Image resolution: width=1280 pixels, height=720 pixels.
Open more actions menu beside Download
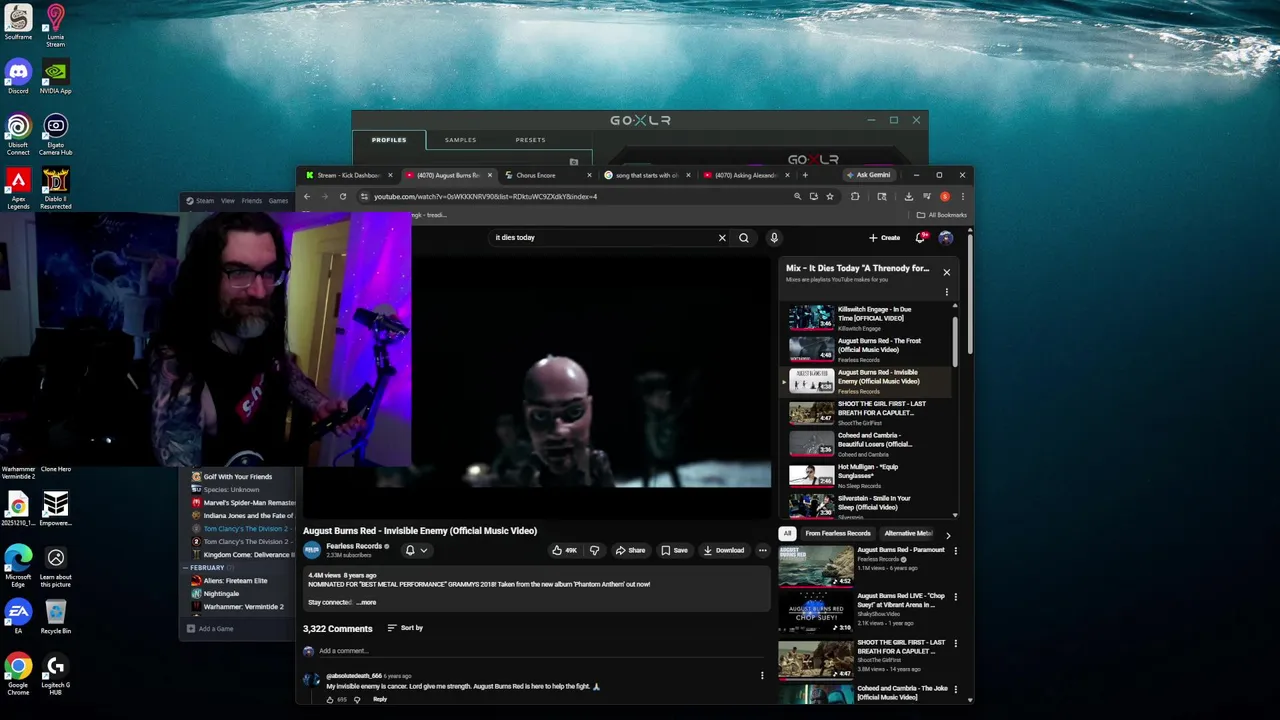762,550
